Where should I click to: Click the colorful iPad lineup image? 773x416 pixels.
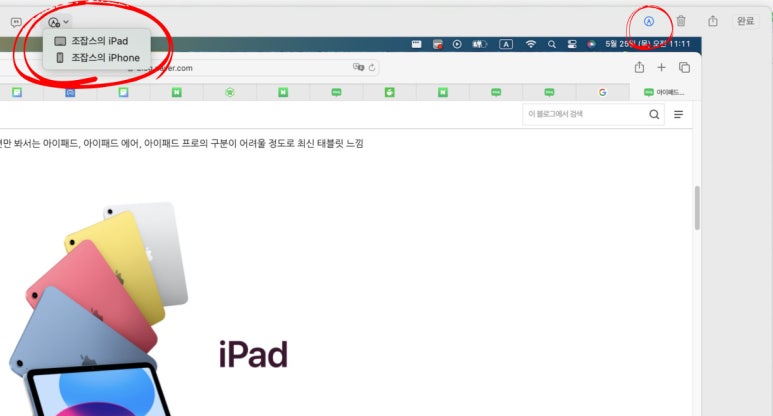(x=99, y=309)
